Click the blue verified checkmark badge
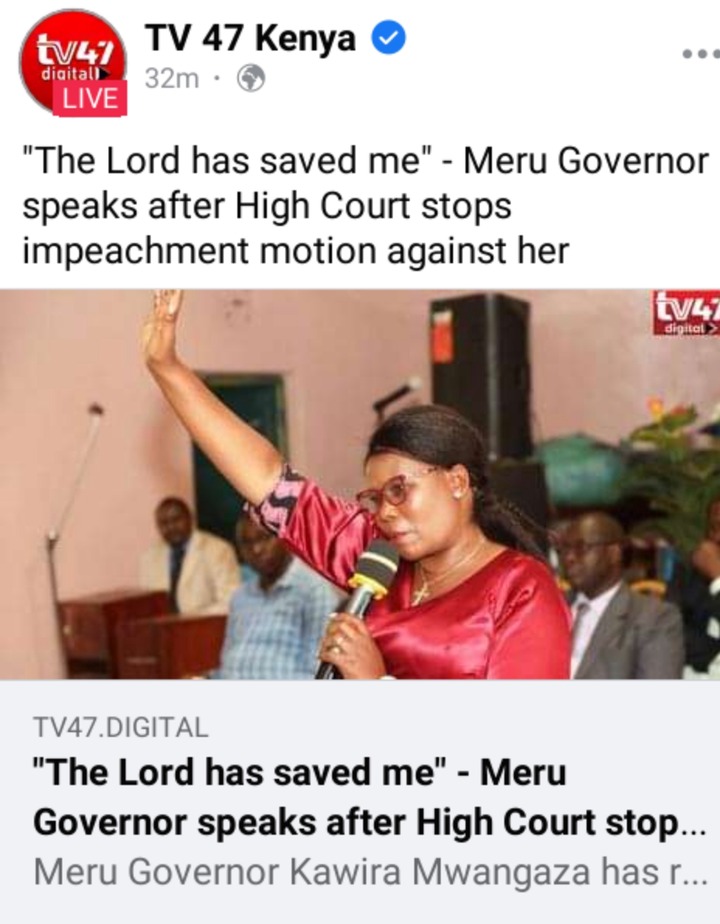Image resolution: width=720 pixels, height=924 pixels. pos(388,37)
